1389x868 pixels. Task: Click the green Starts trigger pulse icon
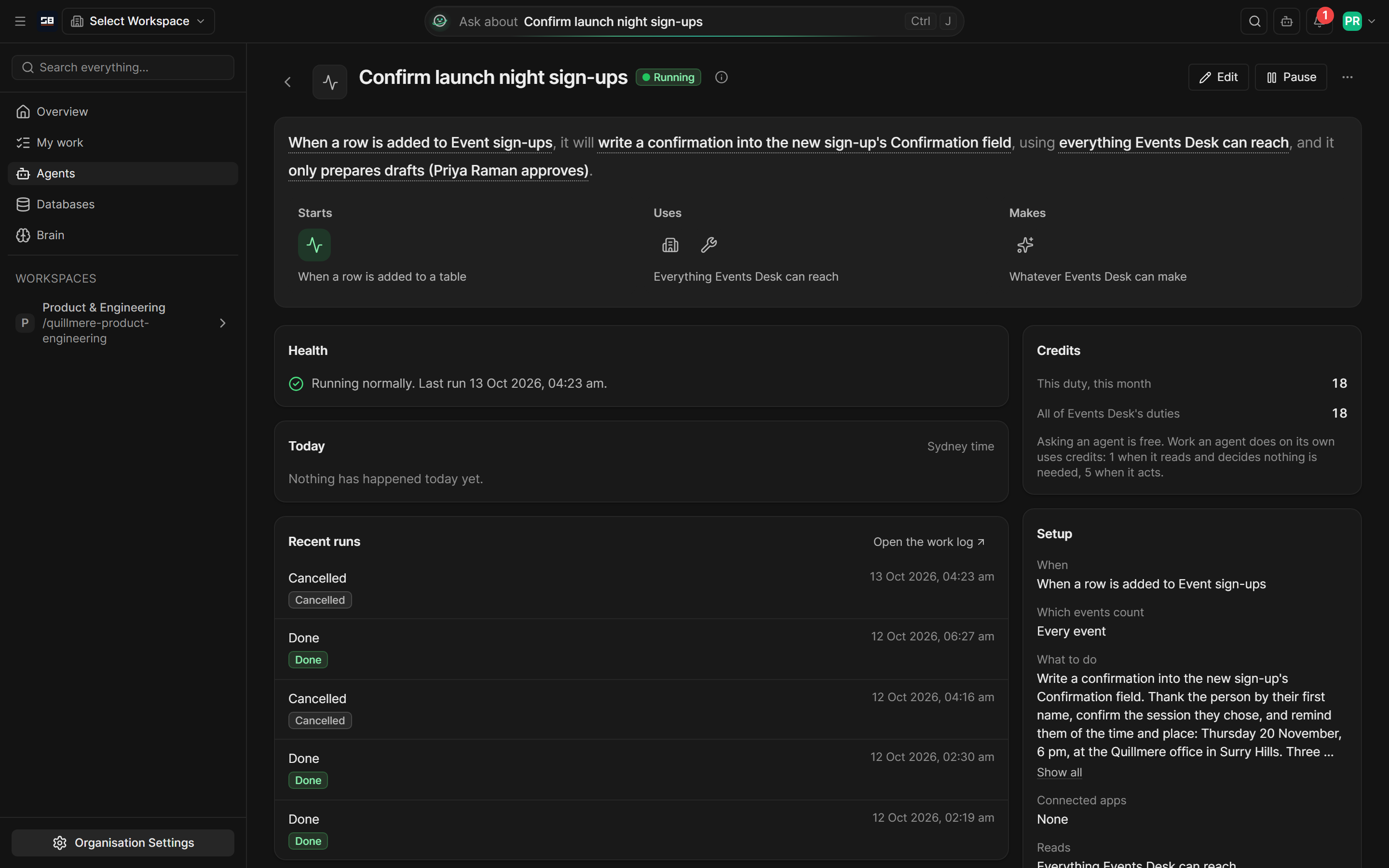tap(314, 245)
